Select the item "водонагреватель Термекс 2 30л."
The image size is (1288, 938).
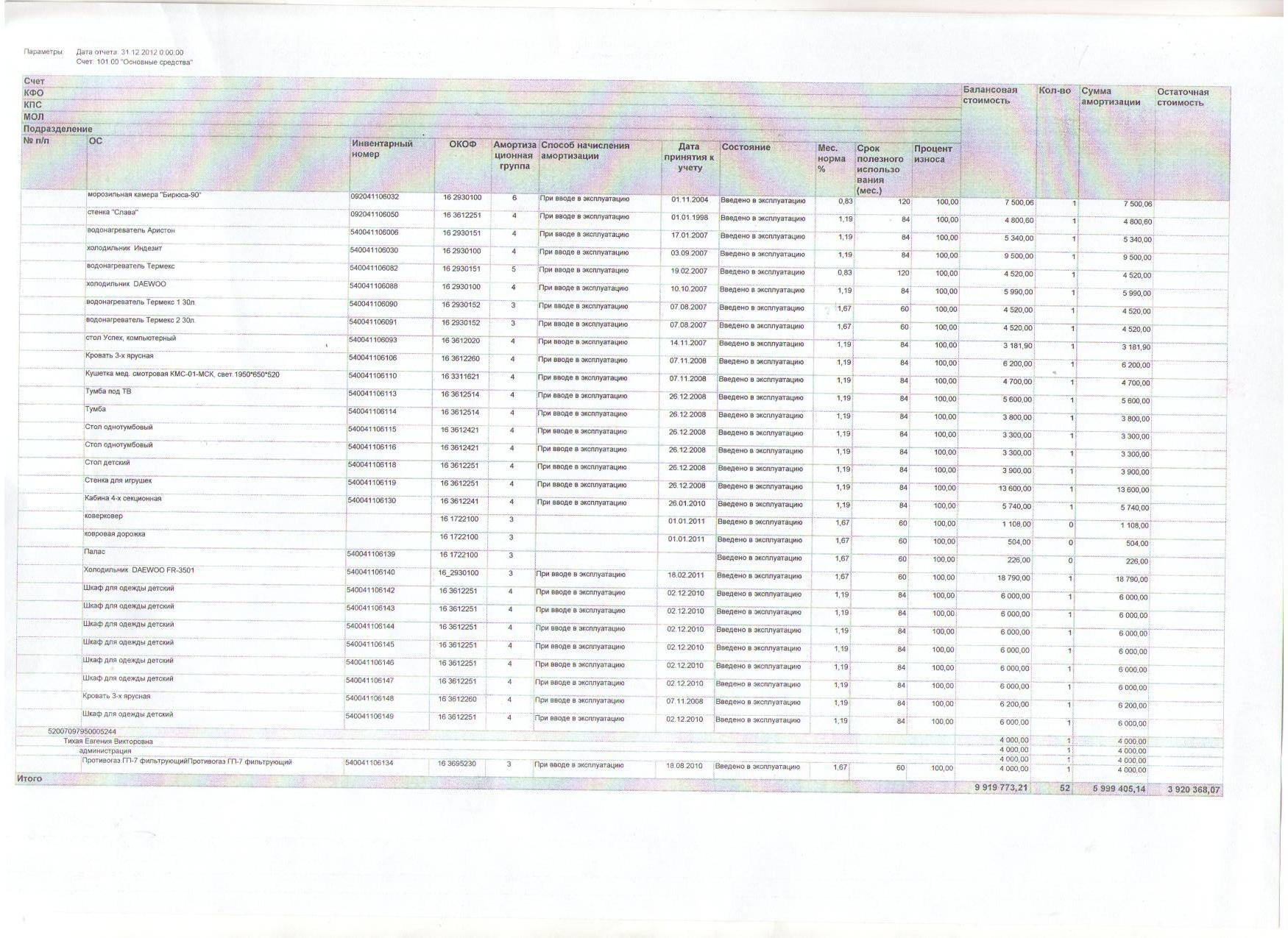(x=141, y=320)
